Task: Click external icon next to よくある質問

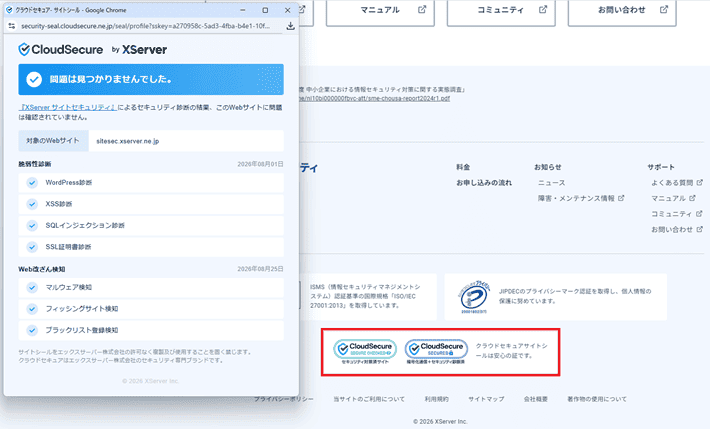Action: [x=700, y=182]
